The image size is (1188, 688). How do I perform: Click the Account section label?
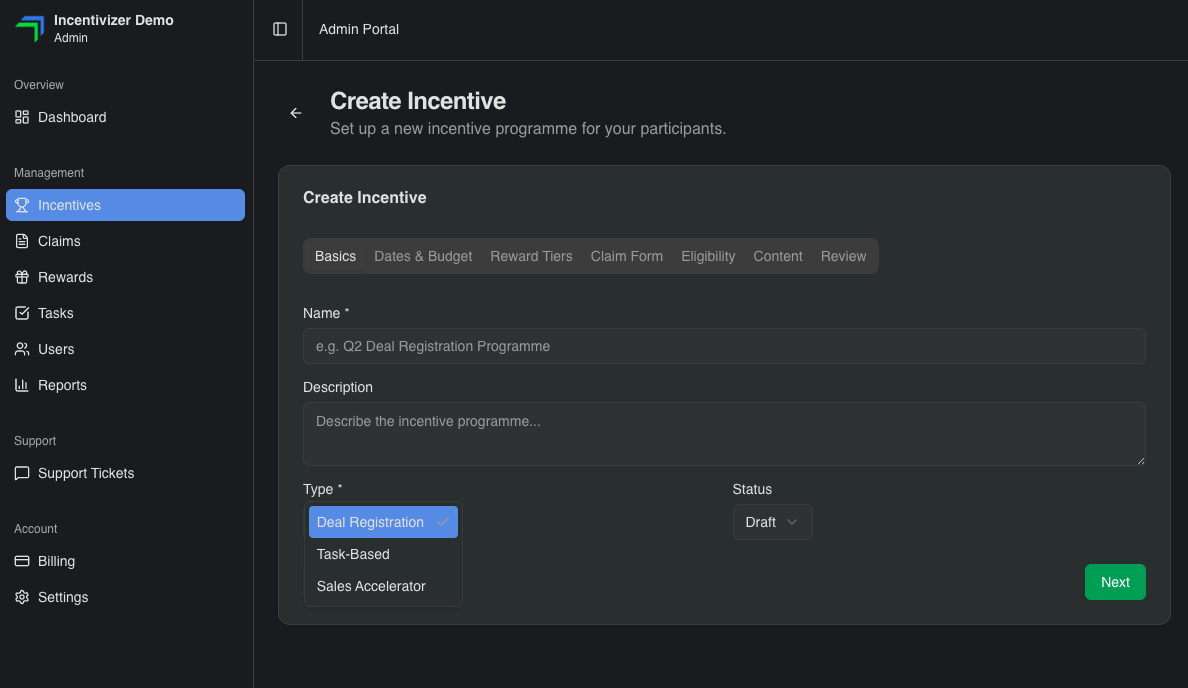[x=36, y=529]
